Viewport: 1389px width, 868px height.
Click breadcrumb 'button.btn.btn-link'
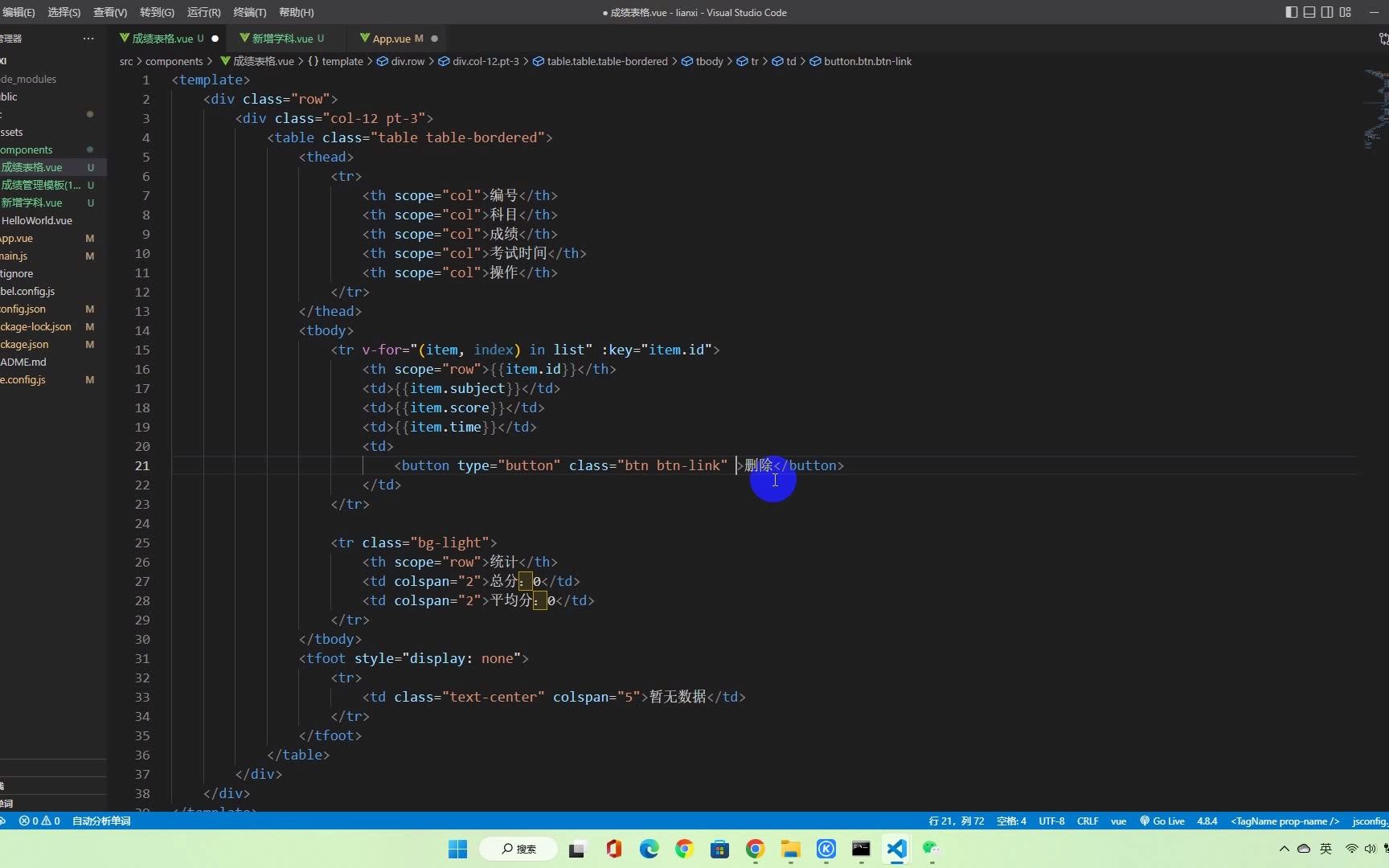click(860, 61)
